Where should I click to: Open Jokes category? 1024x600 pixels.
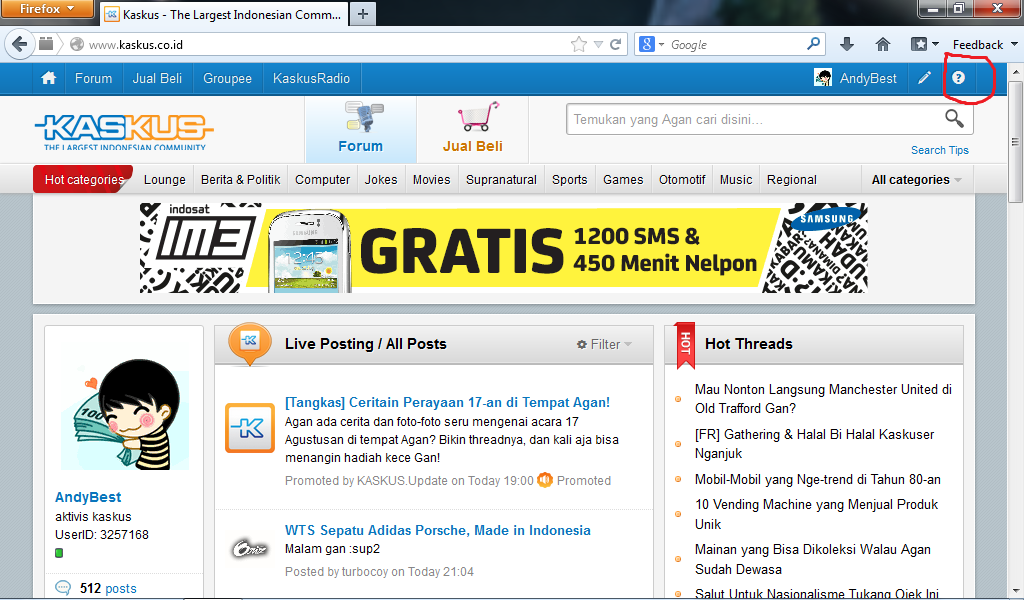coord(381,180)
